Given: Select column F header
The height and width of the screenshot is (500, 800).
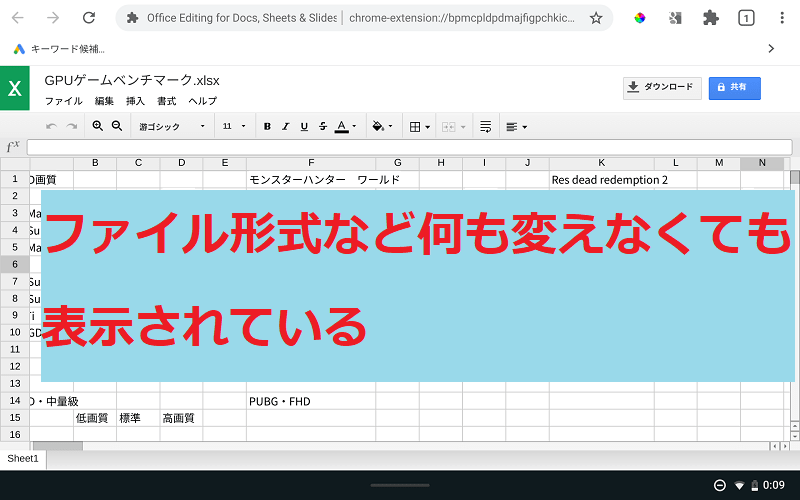Looking at the screenshot, I should (311, 163).
